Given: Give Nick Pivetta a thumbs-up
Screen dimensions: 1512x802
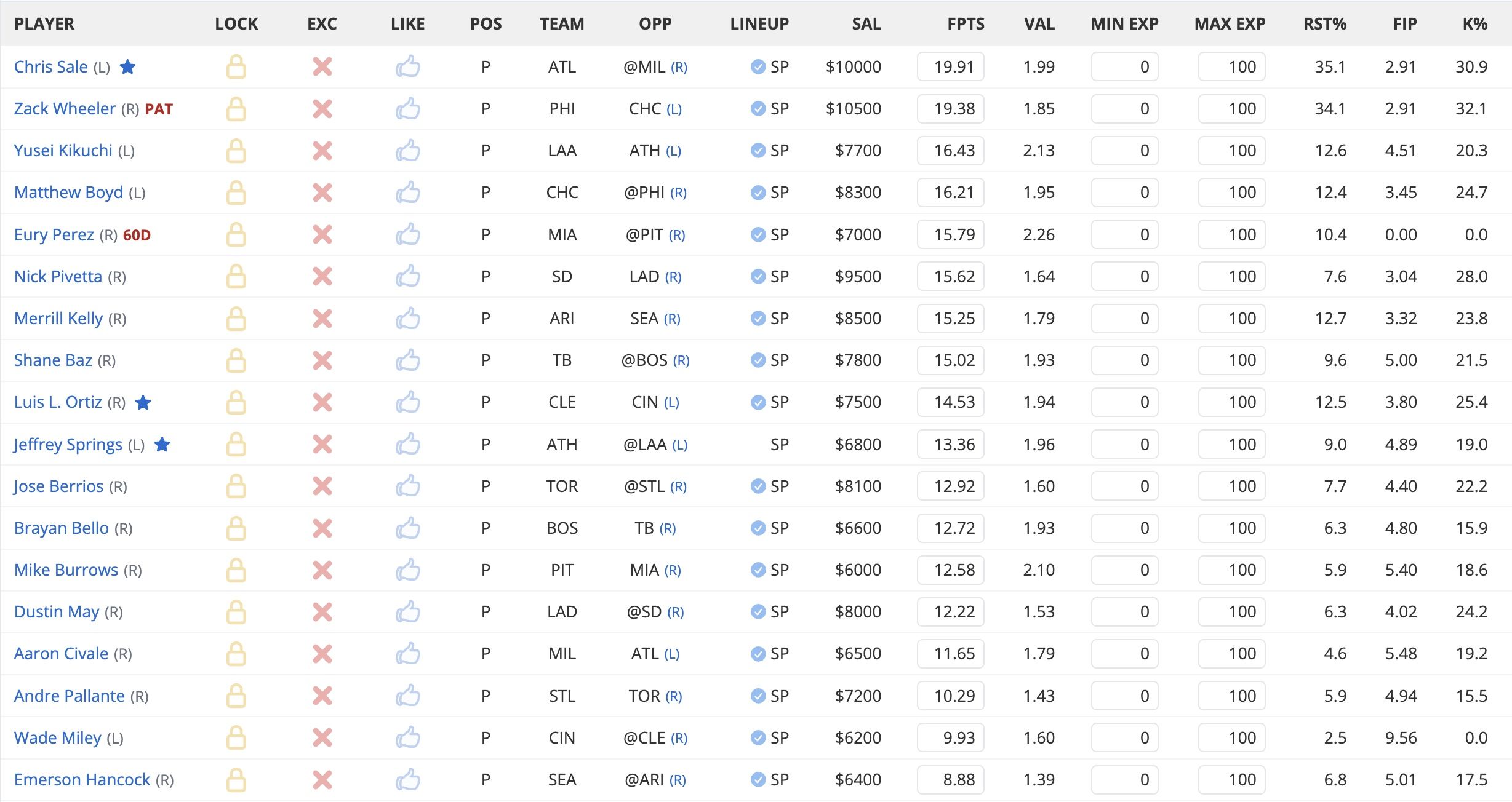Looking at the screenshot, I should (408, 276).
